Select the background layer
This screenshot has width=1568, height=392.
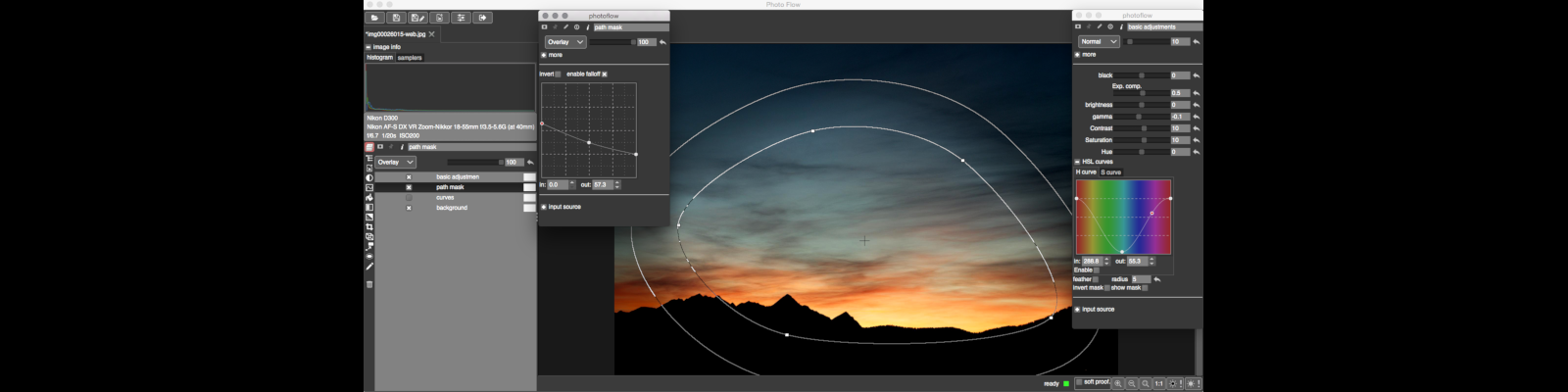click(x=452, y=208)
